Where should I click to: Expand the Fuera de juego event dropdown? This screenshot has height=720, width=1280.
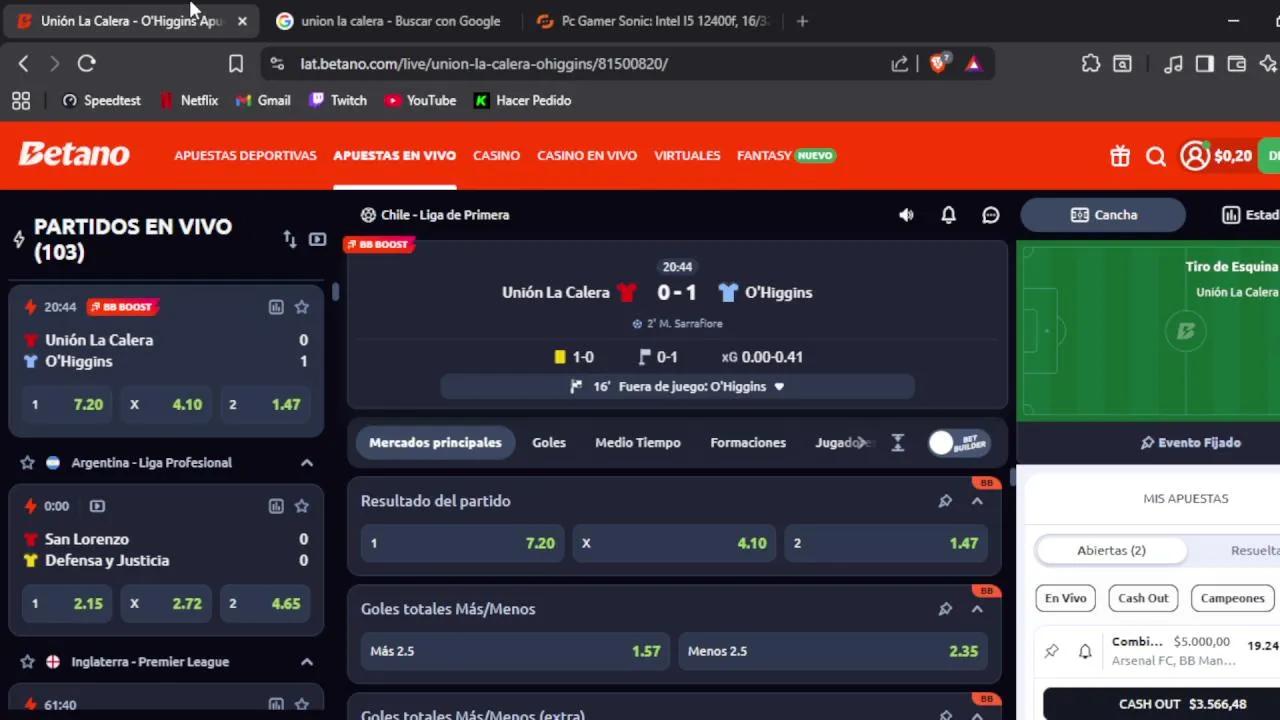[779, 387]
